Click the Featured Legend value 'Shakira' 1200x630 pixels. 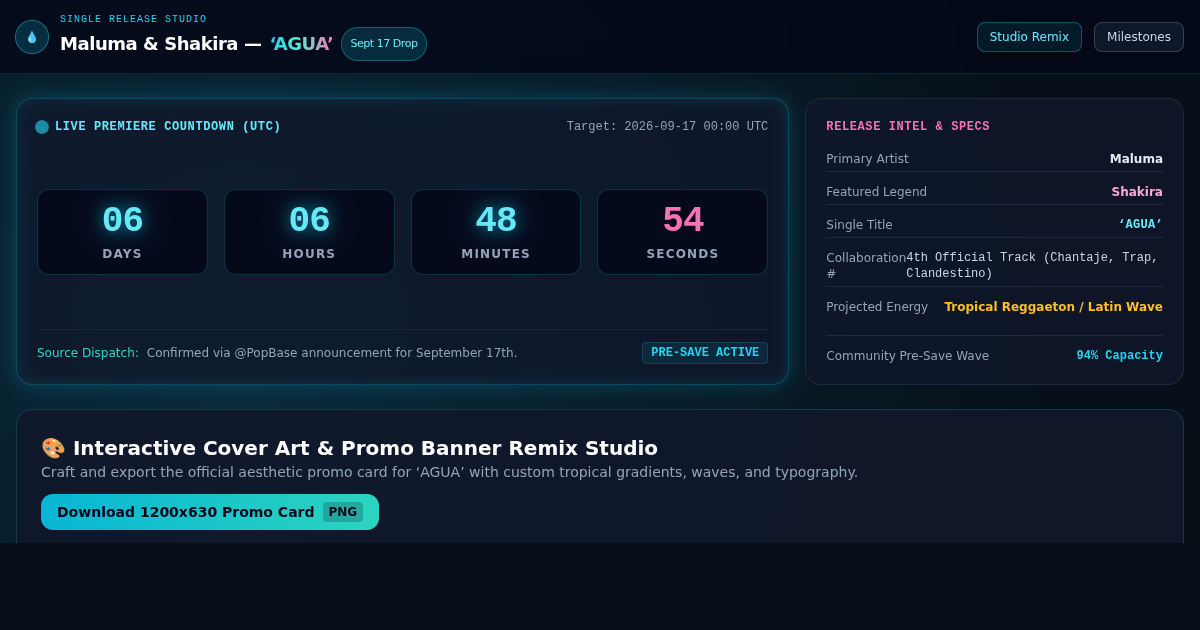pos(1137,192)
